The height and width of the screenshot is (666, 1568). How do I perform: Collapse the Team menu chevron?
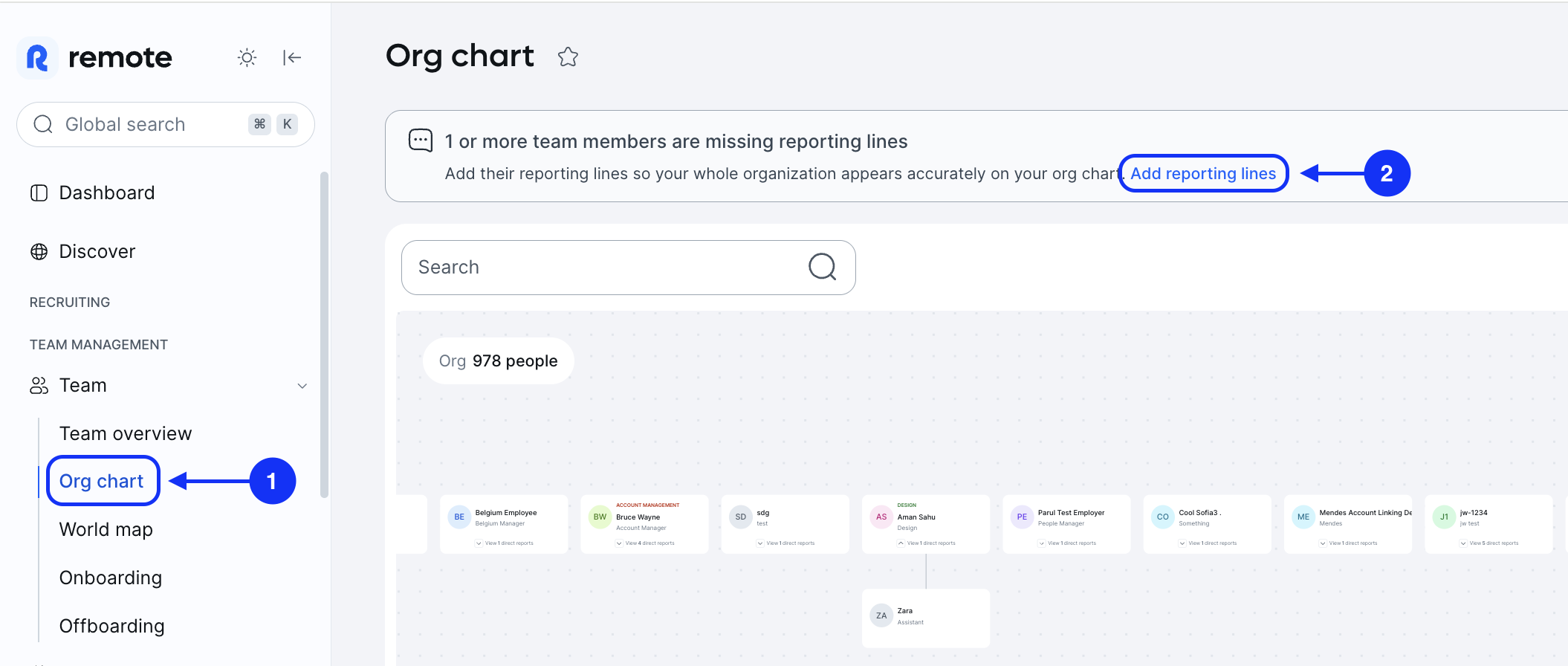(302, 386)
